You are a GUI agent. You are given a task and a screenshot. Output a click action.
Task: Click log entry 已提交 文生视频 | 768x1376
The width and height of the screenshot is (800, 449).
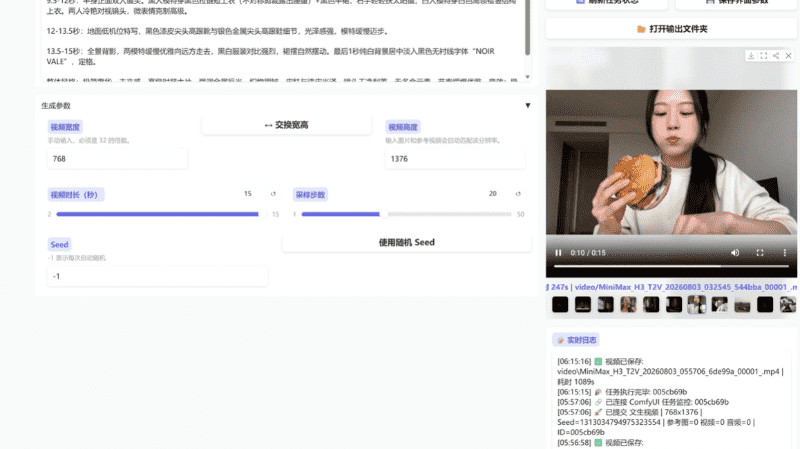[656, 422]
